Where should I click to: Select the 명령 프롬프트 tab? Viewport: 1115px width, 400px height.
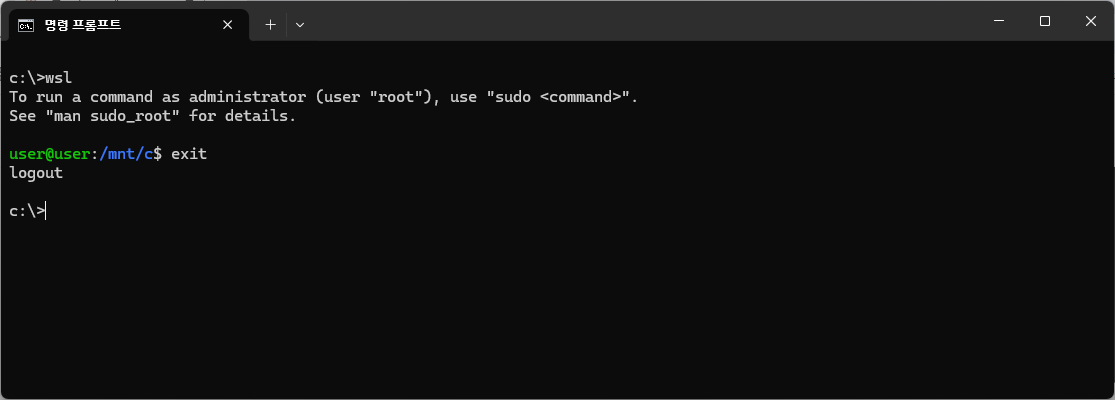coord(128,25)
